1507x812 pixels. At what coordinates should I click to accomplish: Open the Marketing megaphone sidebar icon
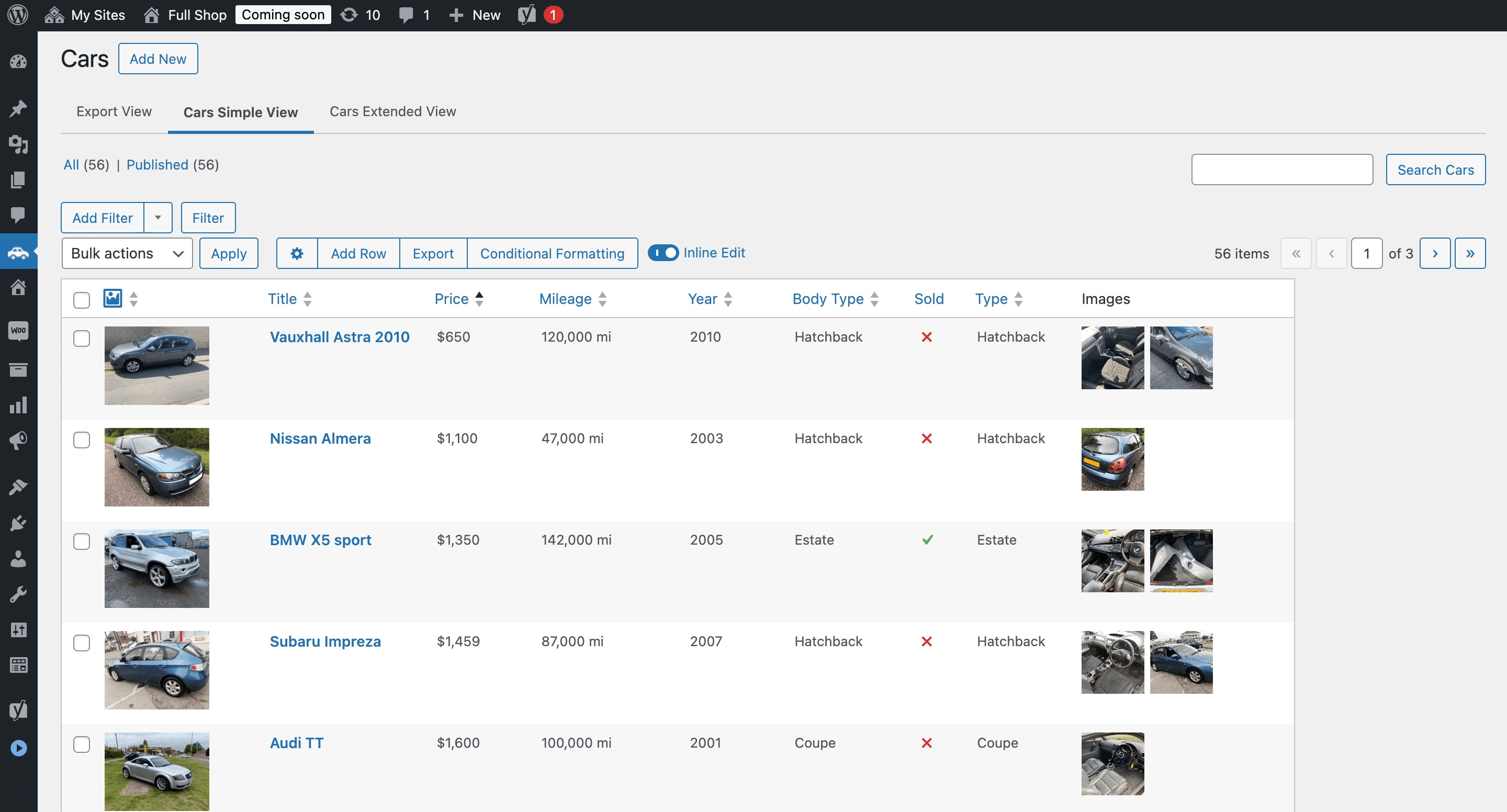[x=18, y=441]
